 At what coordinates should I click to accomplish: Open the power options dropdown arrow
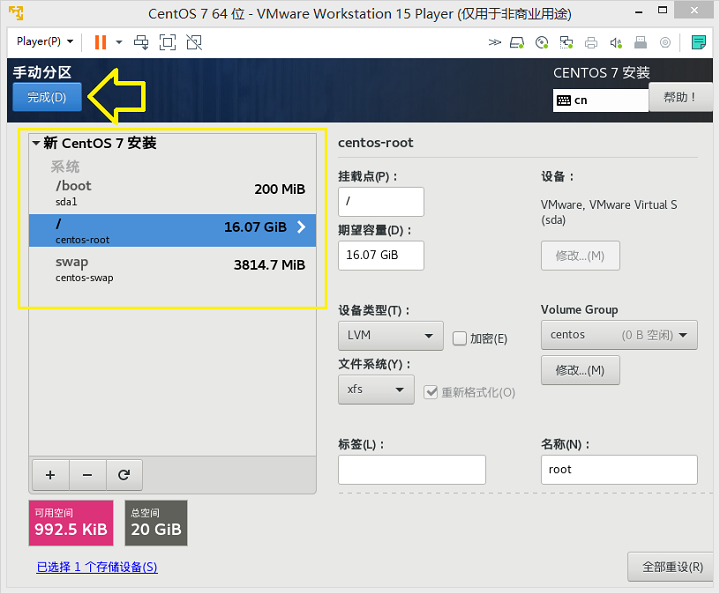[x=119, y=42]
